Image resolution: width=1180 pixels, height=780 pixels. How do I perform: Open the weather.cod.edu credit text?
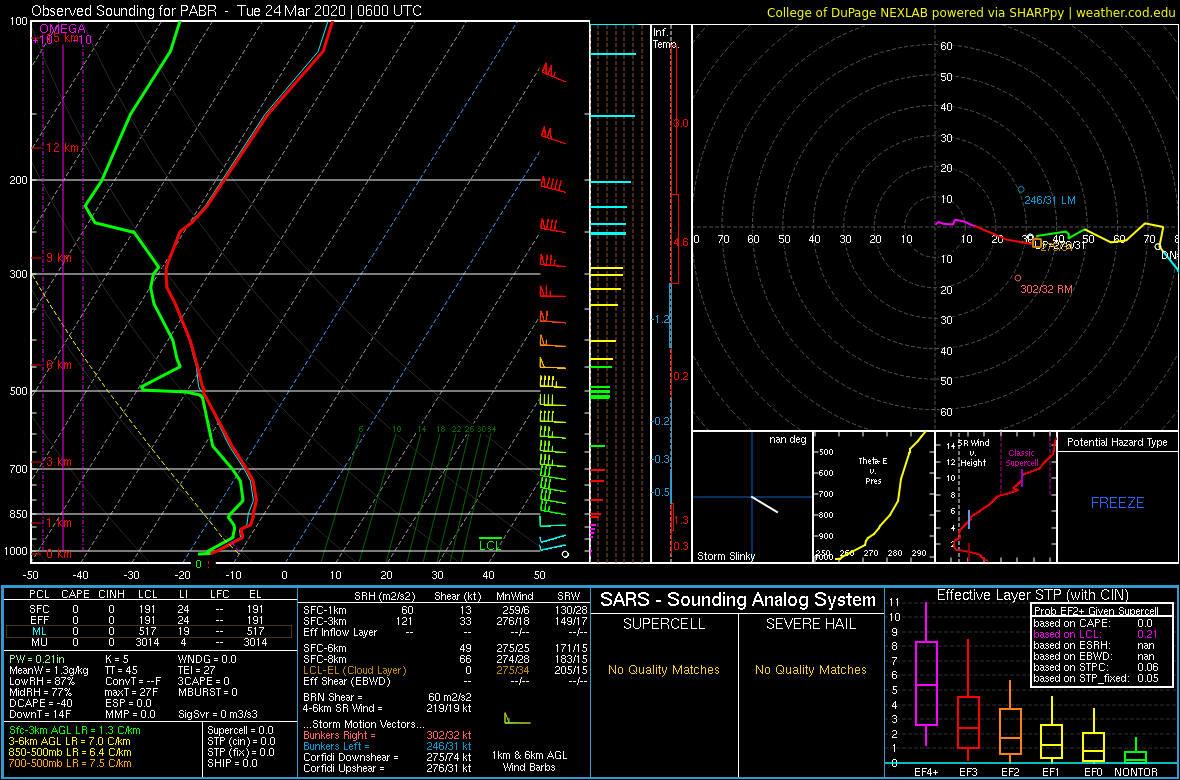coord(1126,12)
